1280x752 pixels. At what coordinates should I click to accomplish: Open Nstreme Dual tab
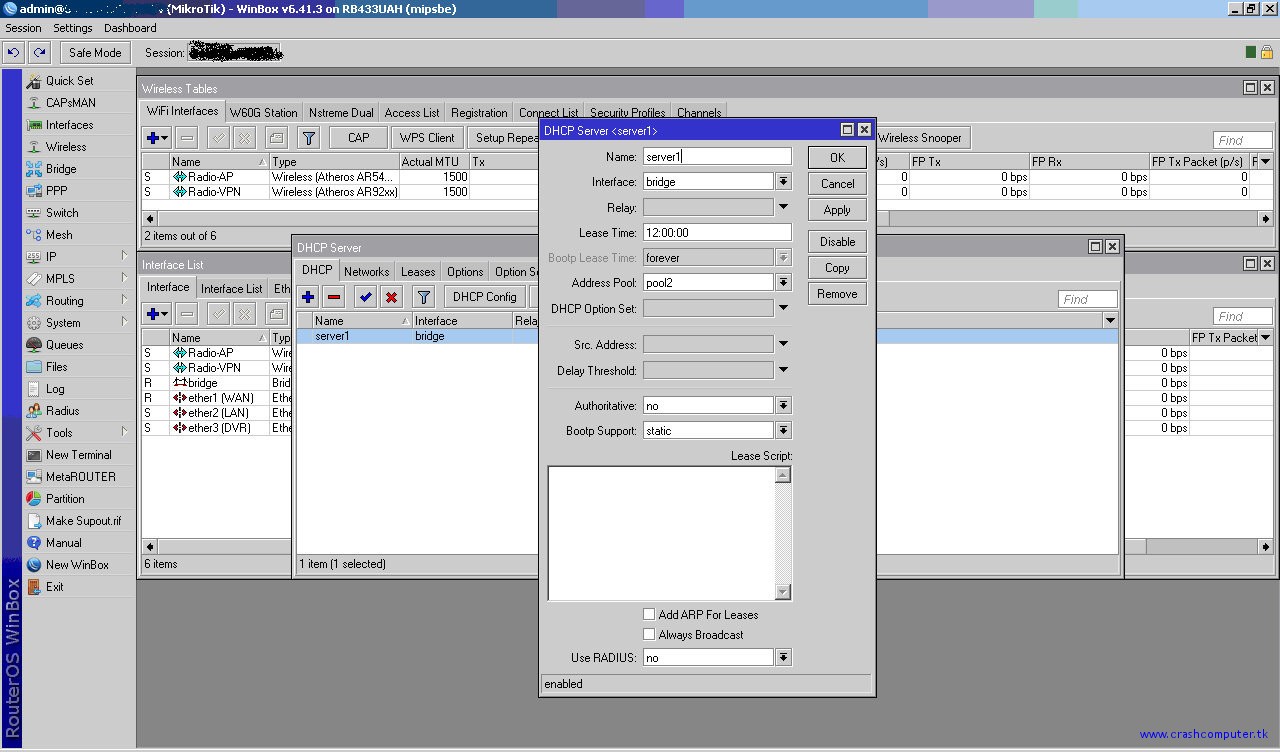pos(341,113)
